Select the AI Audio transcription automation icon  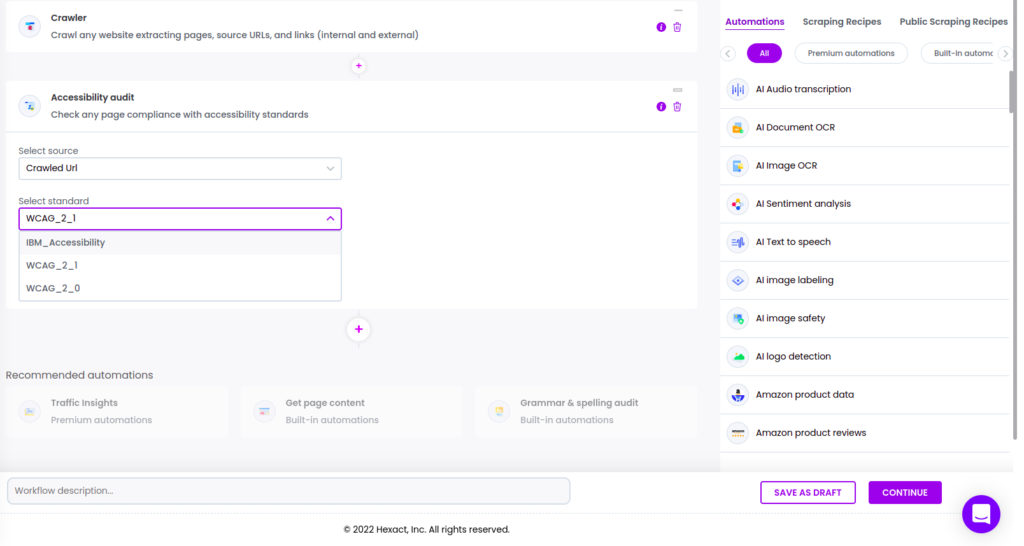coord(737,89)
